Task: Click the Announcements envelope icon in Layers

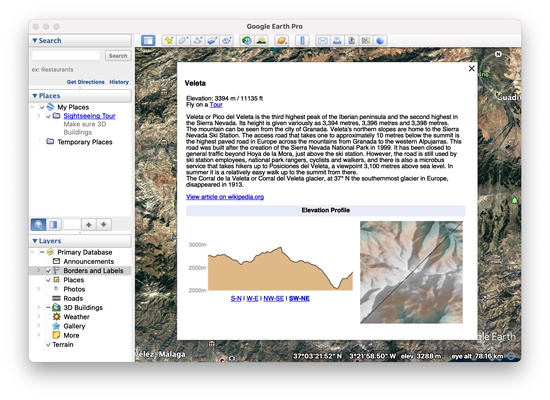Action: (x=56, y=261)
